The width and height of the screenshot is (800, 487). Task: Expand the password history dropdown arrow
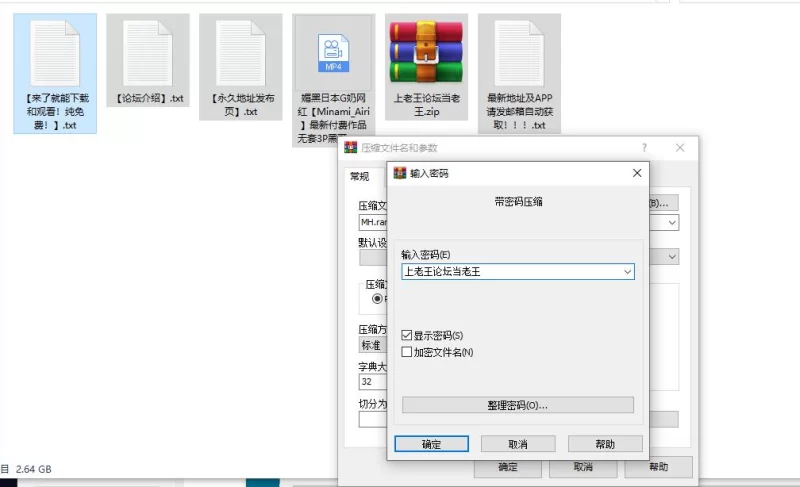pyautogui.click(x=627, y=271)
